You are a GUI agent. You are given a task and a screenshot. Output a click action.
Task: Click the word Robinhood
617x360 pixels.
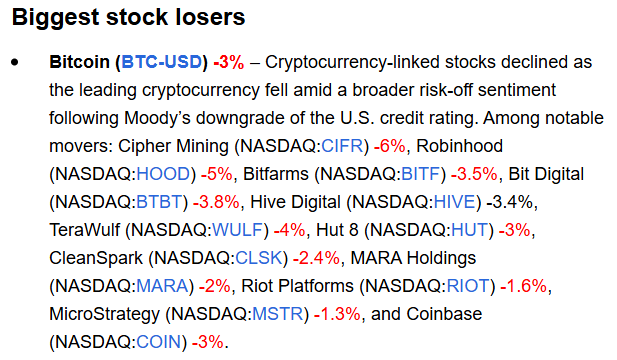(459, 146)
